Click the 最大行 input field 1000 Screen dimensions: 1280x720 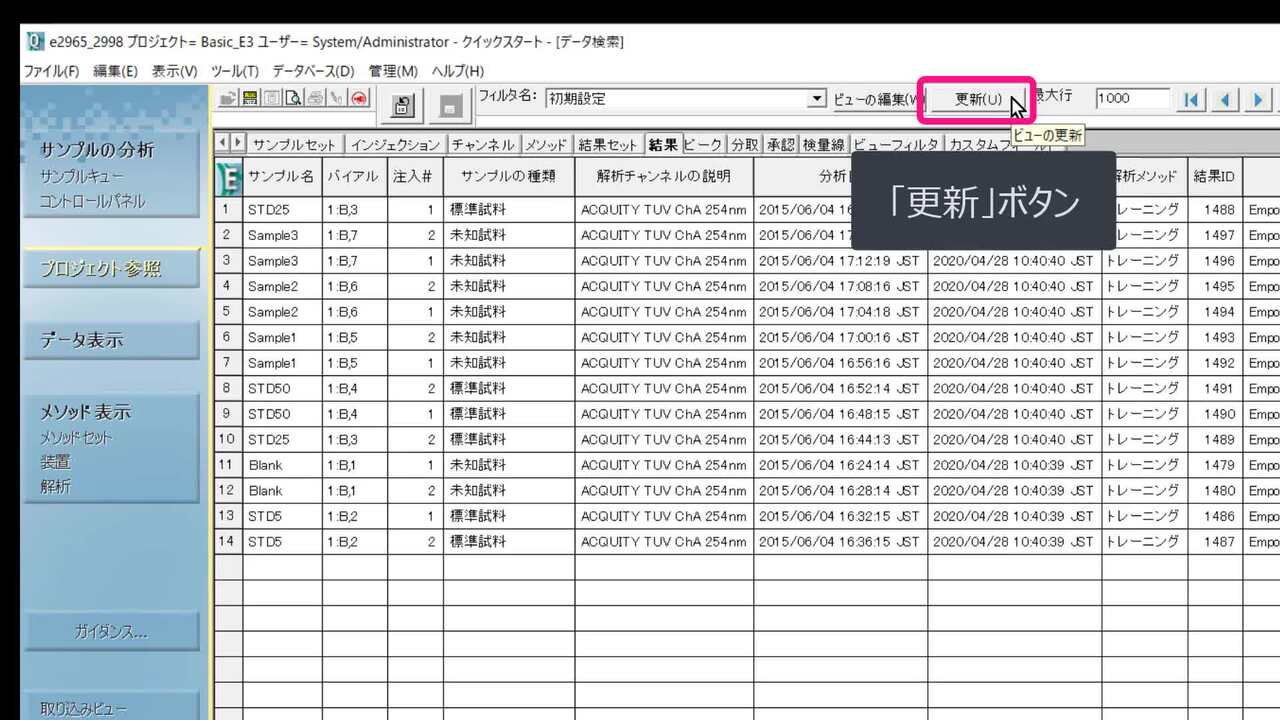pos(1132,98)
